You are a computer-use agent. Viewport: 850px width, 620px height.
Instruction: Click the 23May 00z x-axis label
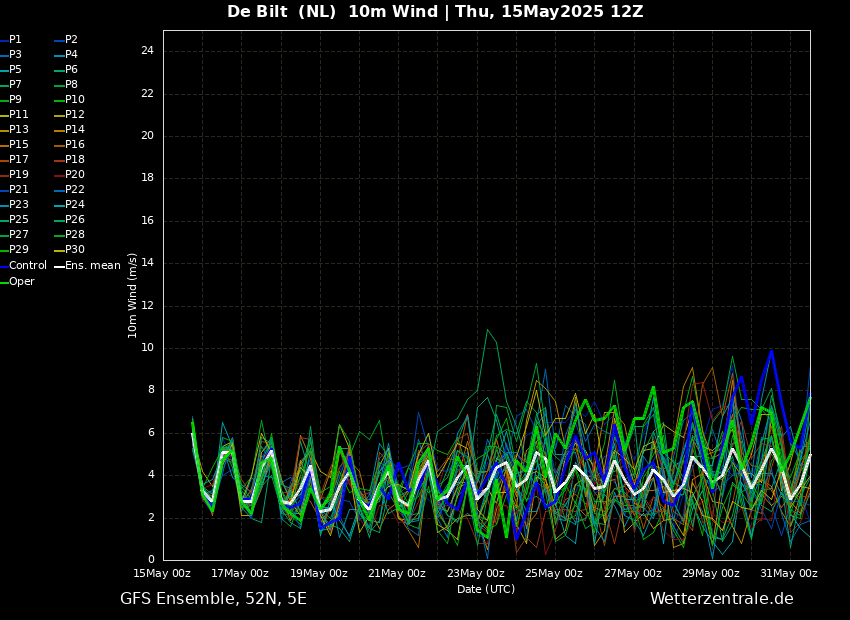pos(475,574)
